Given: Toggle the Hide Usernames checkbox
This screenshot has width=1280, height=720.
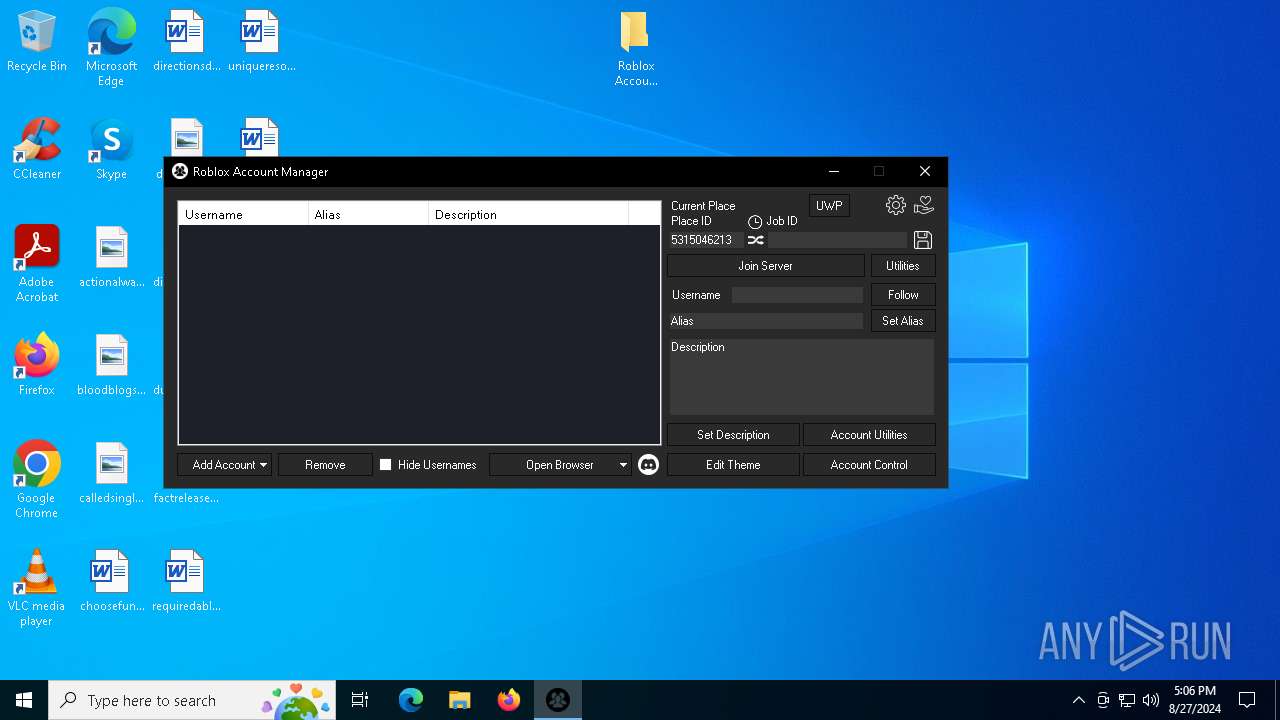Looking at the screenshot, I should tap(385, 465).
